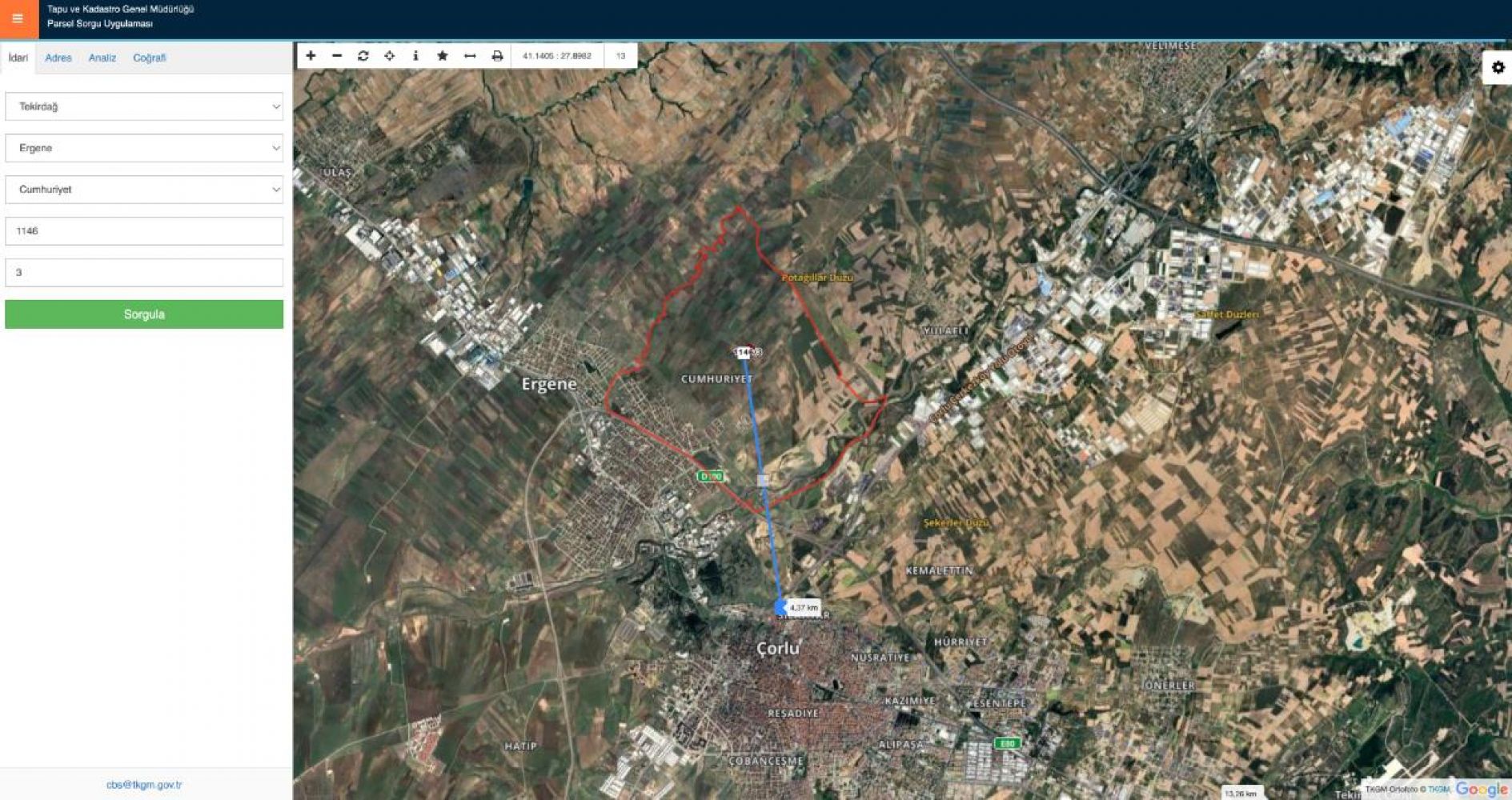Switch to the Adres tab
The image size is (1512, 800).
coord(58,58)
